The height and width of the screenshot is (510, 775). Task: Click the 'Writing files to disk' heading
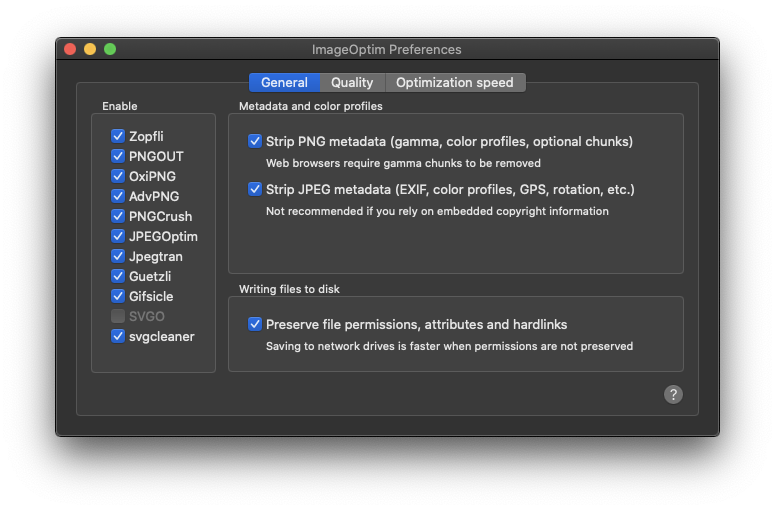(x=289, y=289)
